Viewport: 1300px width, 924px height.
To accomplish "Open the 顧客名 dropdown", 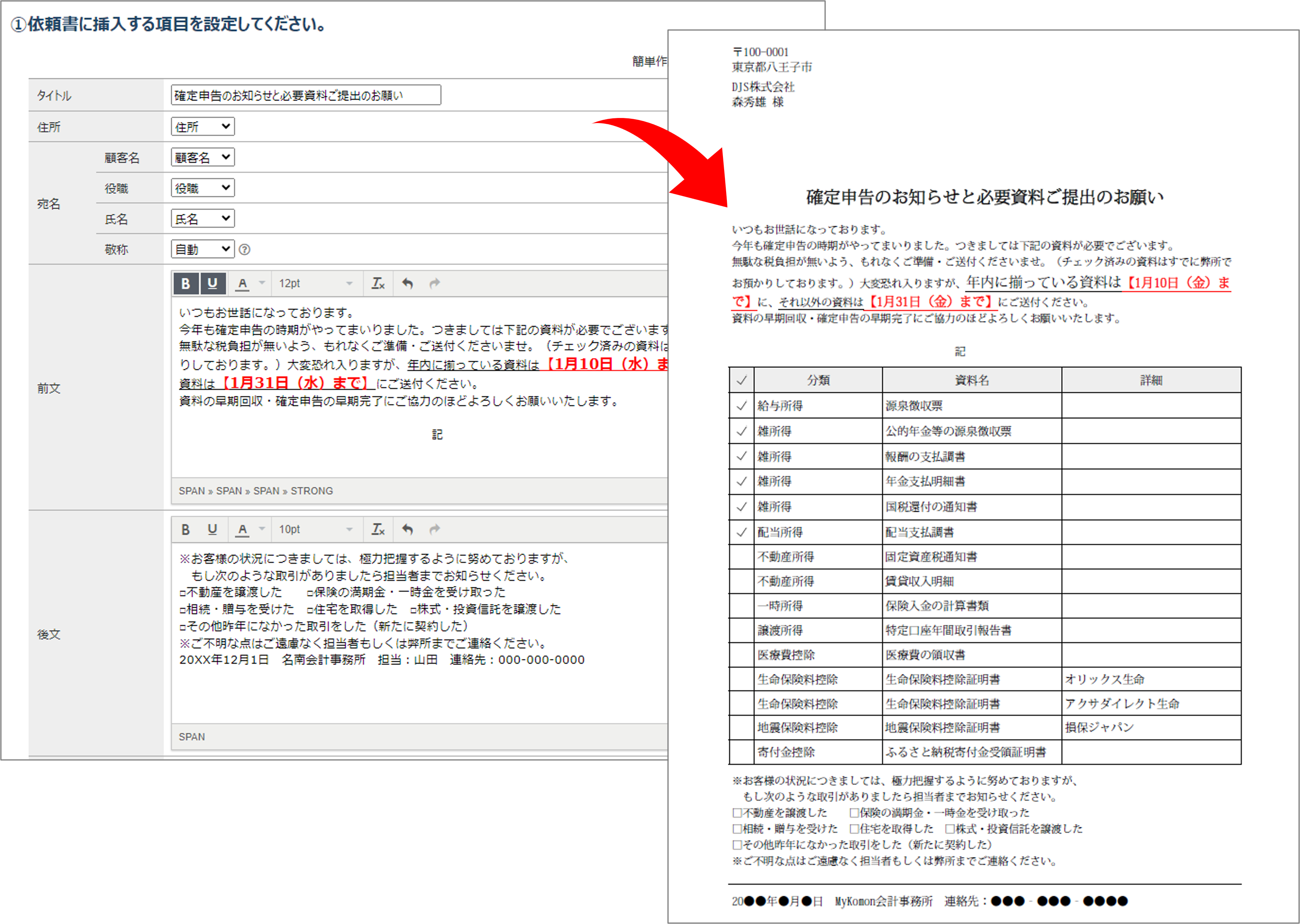I will click(203, 157).
